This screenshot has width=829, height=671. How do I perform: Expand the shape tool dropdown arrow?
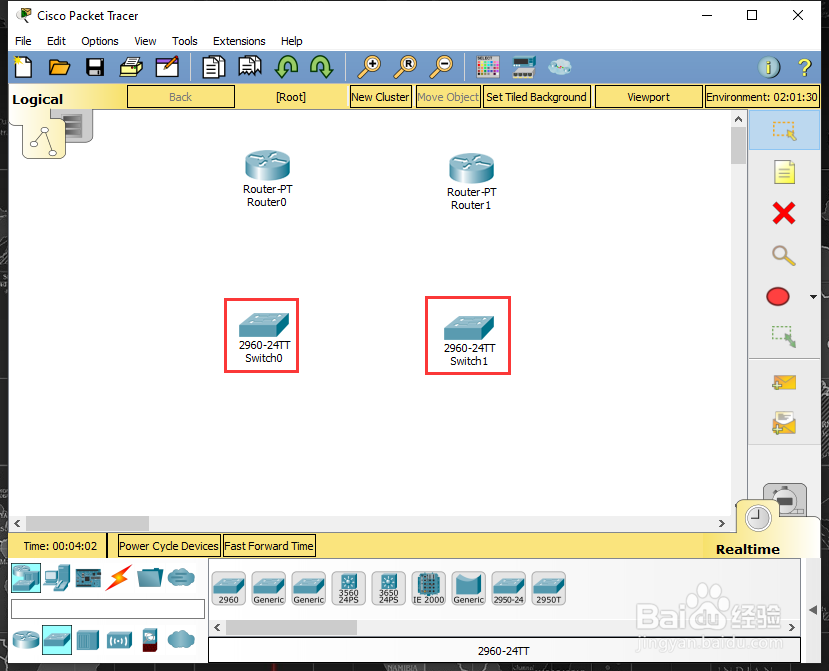pyautogui.click(x=813, y=297)
